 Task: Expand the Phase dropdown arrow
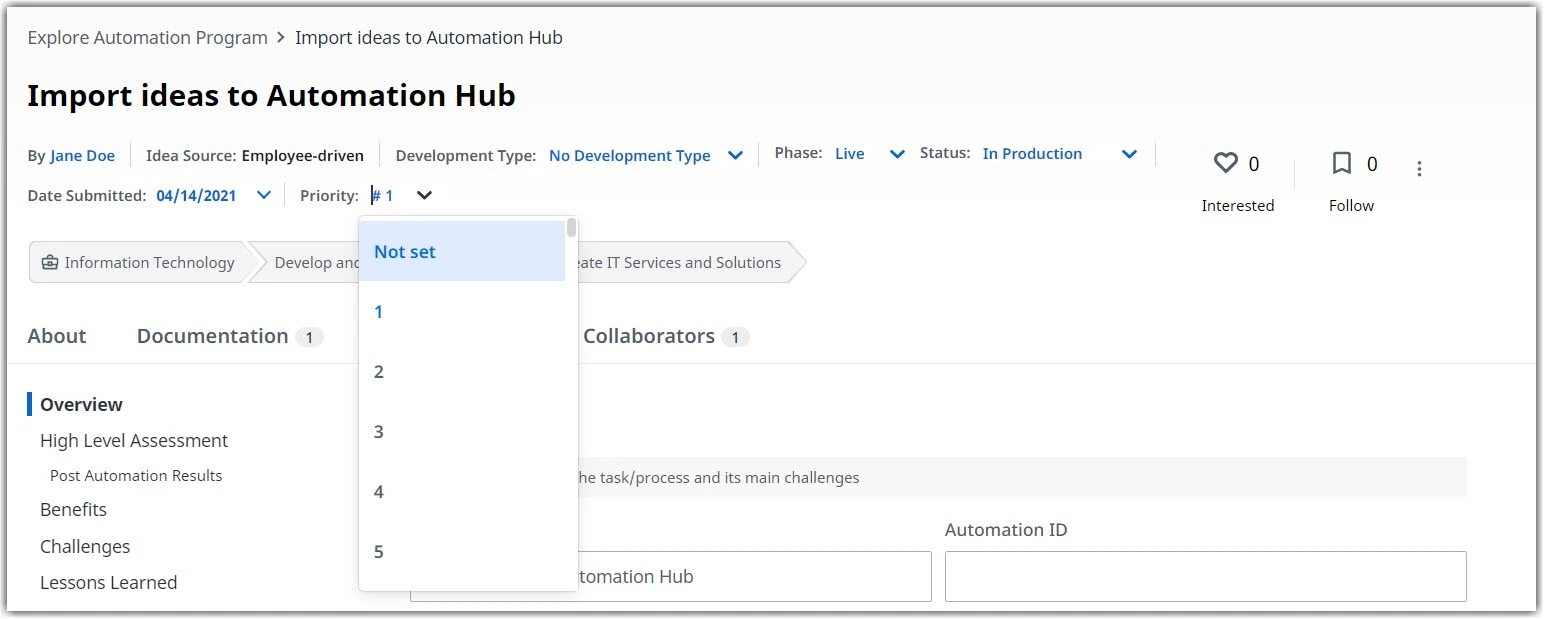click(897, 154)
